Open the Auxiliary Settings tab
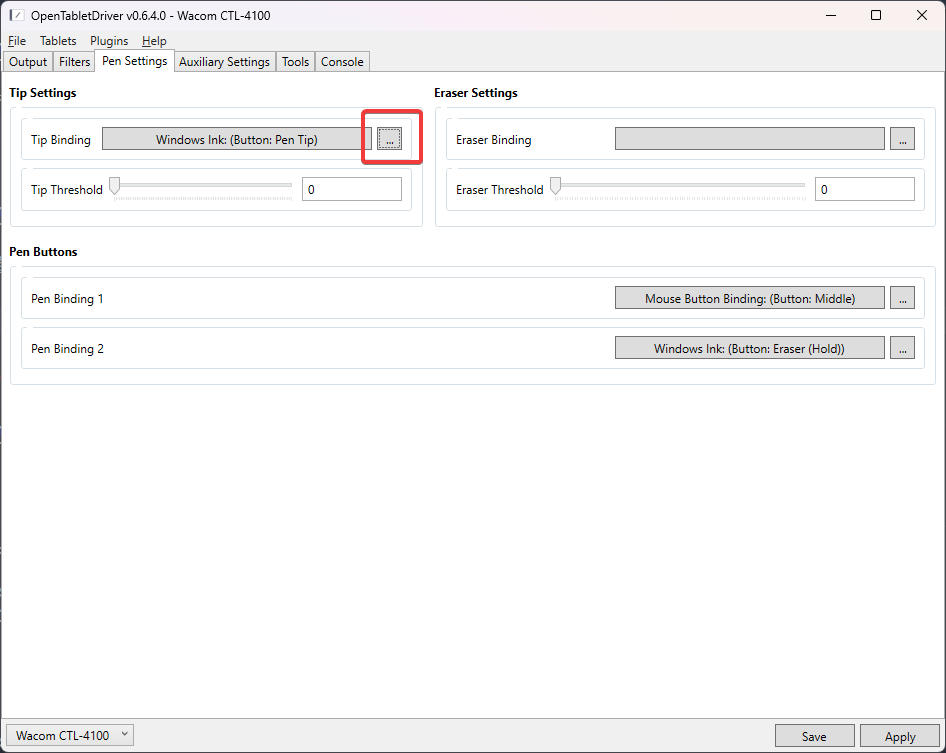Screen dimensions: 946x753 pos(224,61)
